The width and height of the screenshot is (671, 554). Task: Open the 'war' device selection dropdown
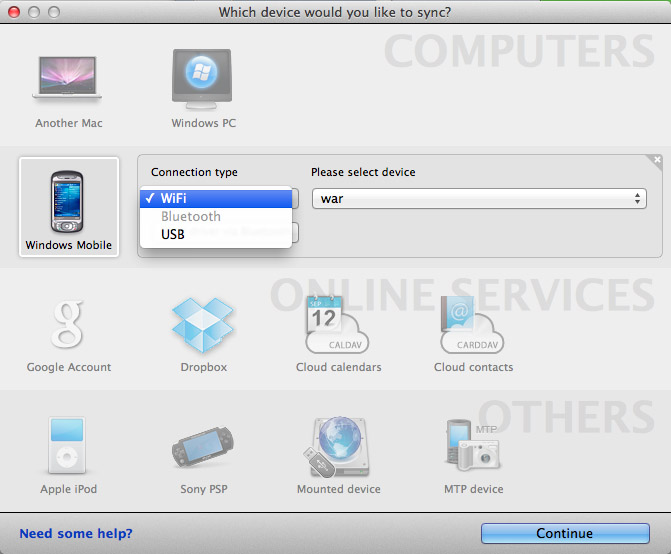point(479,198)
